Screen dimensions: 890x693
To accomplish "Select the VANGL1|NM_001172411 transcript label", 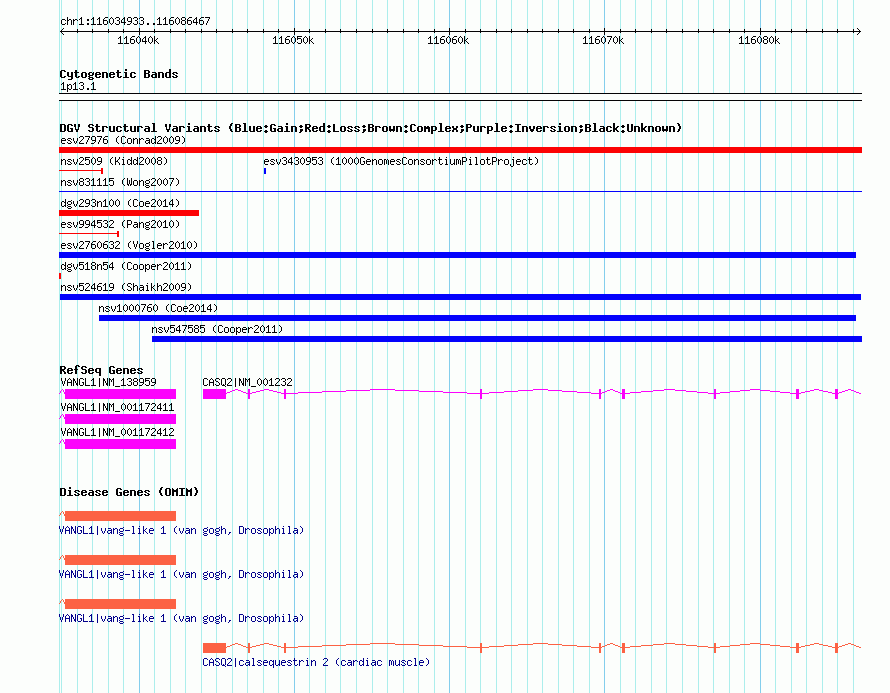I will (x=117, y=407).
